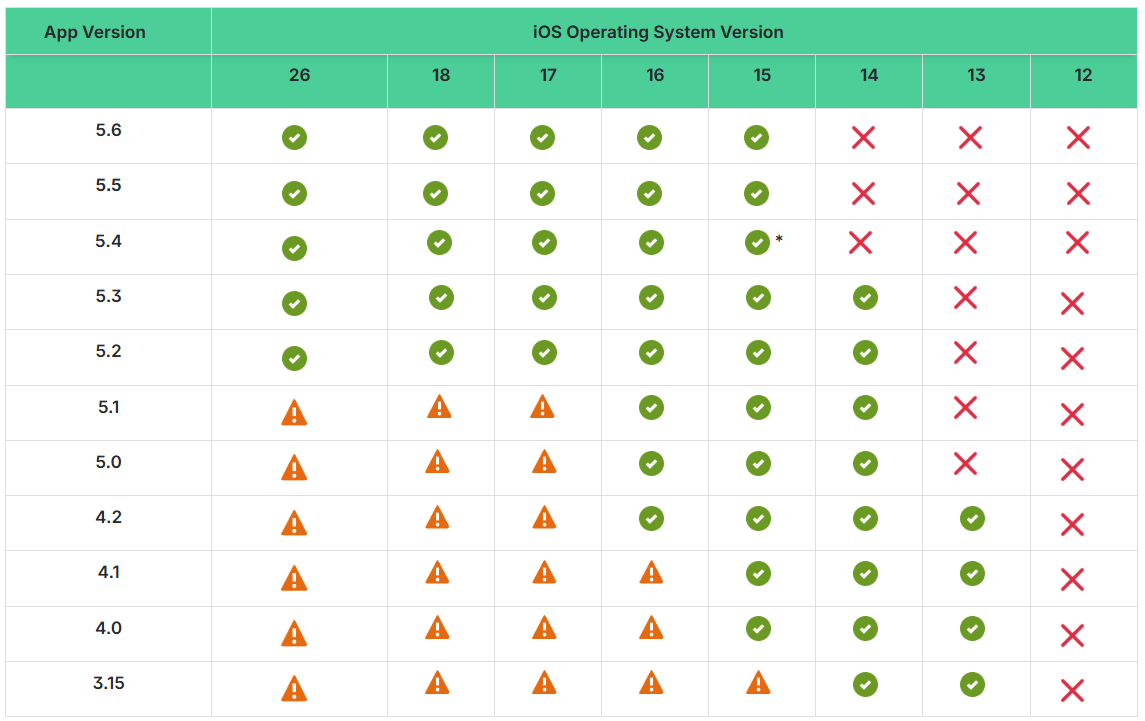Image resolution: width=1145 pixels, height=721 pixels.
Task: Click the warning triangle for 4.2 on iOS 18
Action: [x=437, y=517]
